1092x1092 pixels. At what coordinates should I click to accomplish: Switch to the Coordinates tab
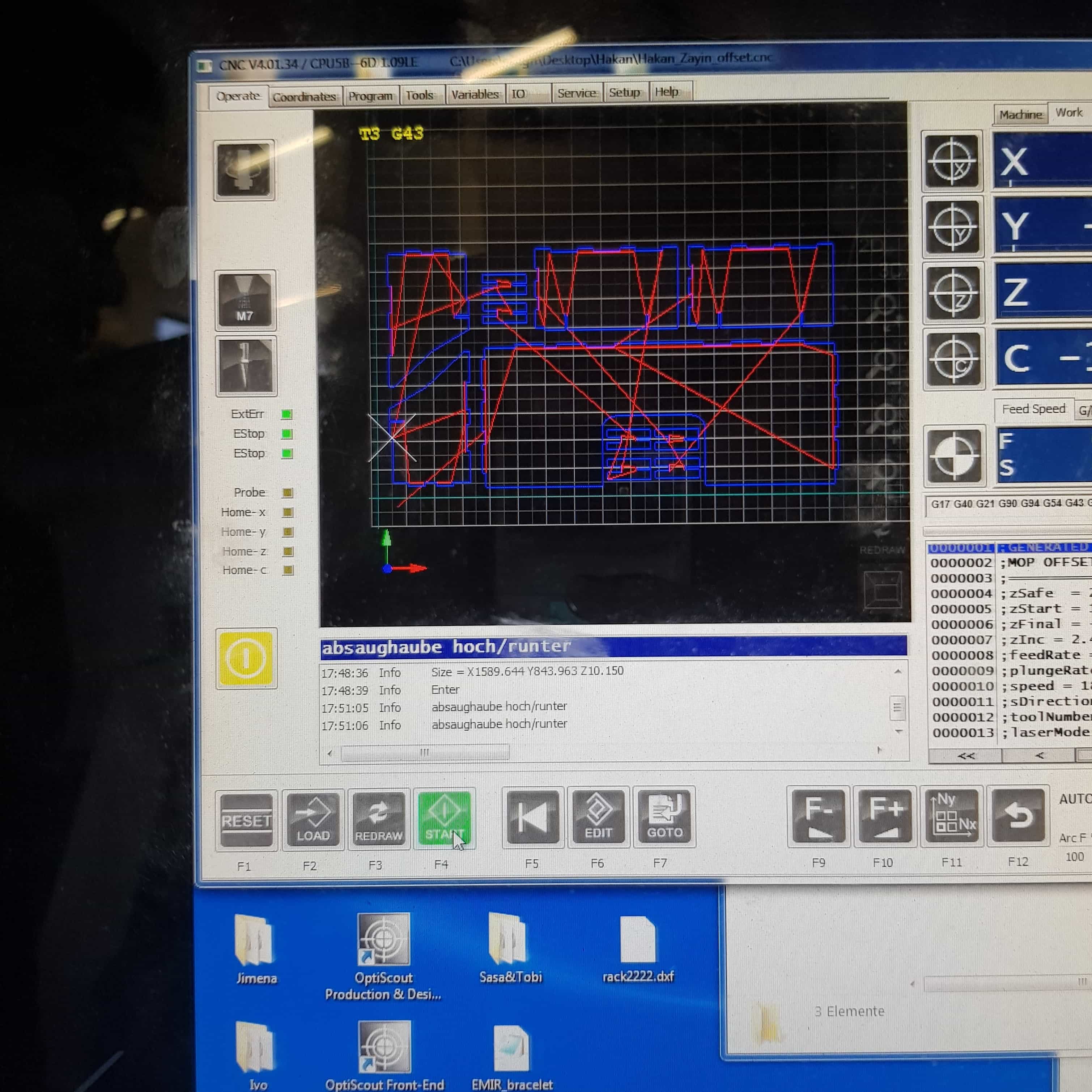pyautogui.click(x=304, y=97)
